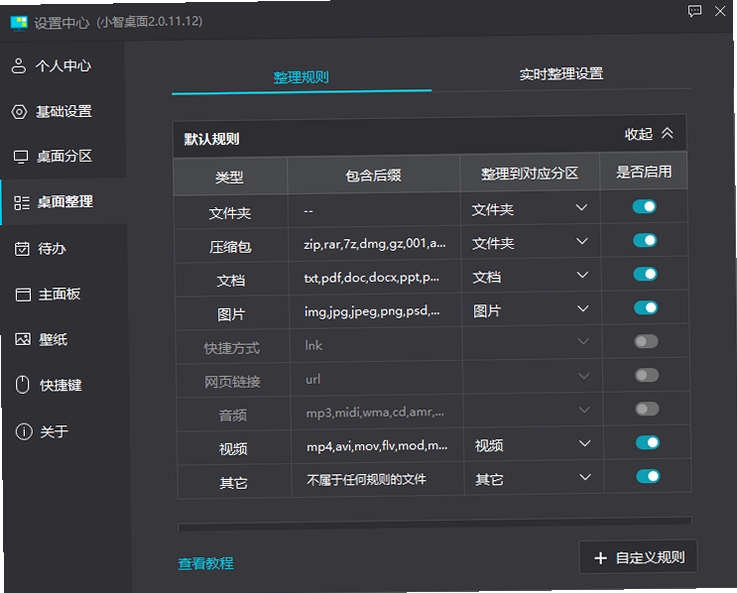Turn off the 视频 rule toggle
The width and height of the screenshot is (737, 593).
click(648, 443)
